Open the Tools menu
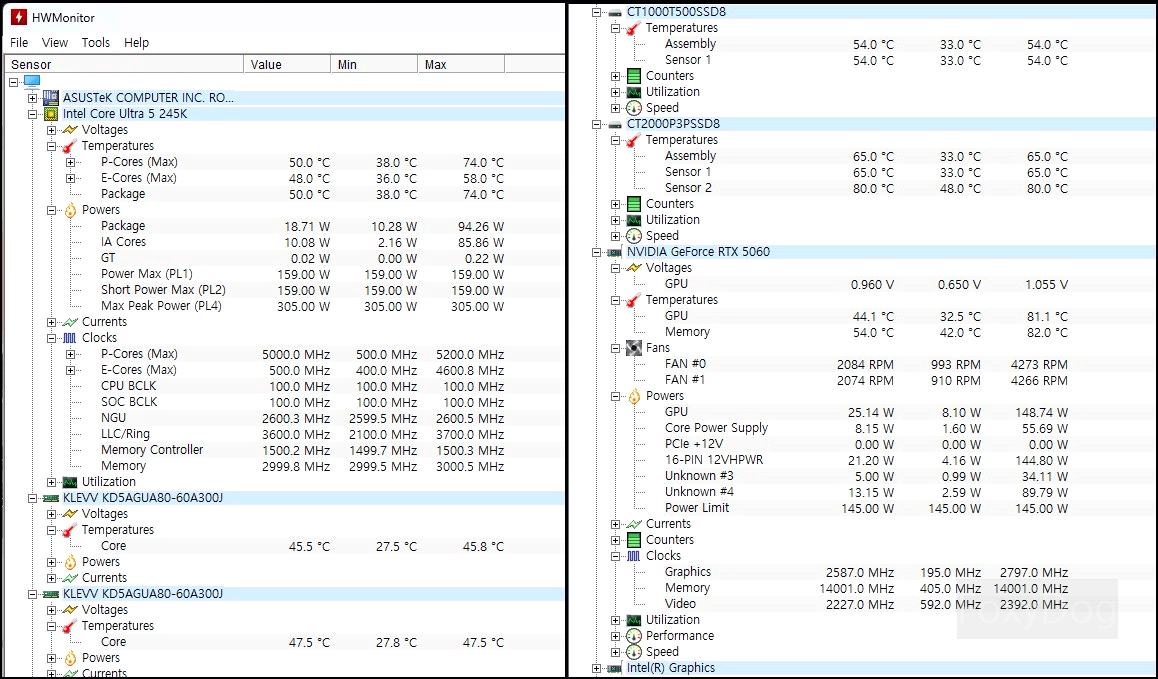 pos(95,43)
